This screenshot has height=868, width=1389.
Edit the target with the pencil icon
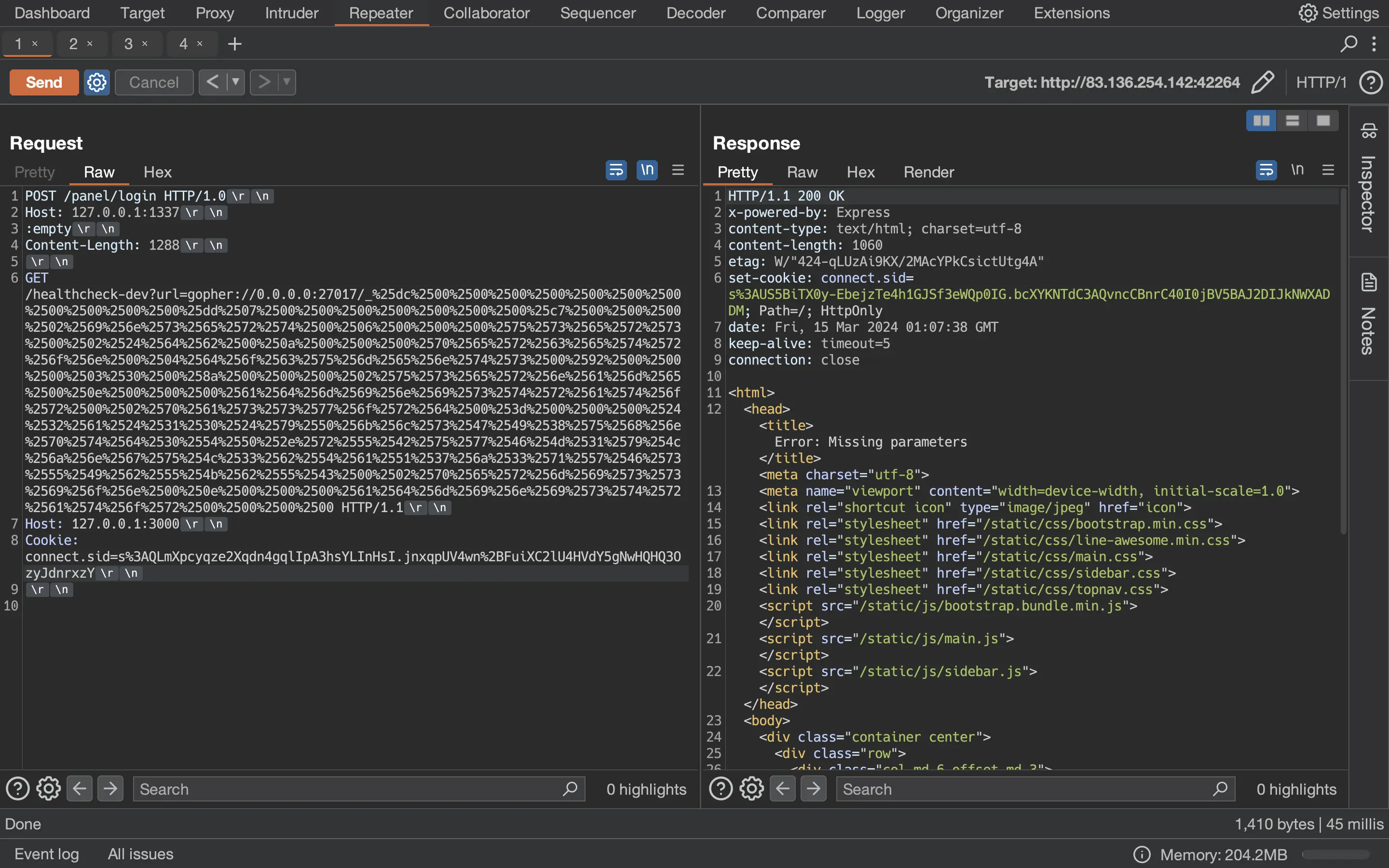[1263, 82]
